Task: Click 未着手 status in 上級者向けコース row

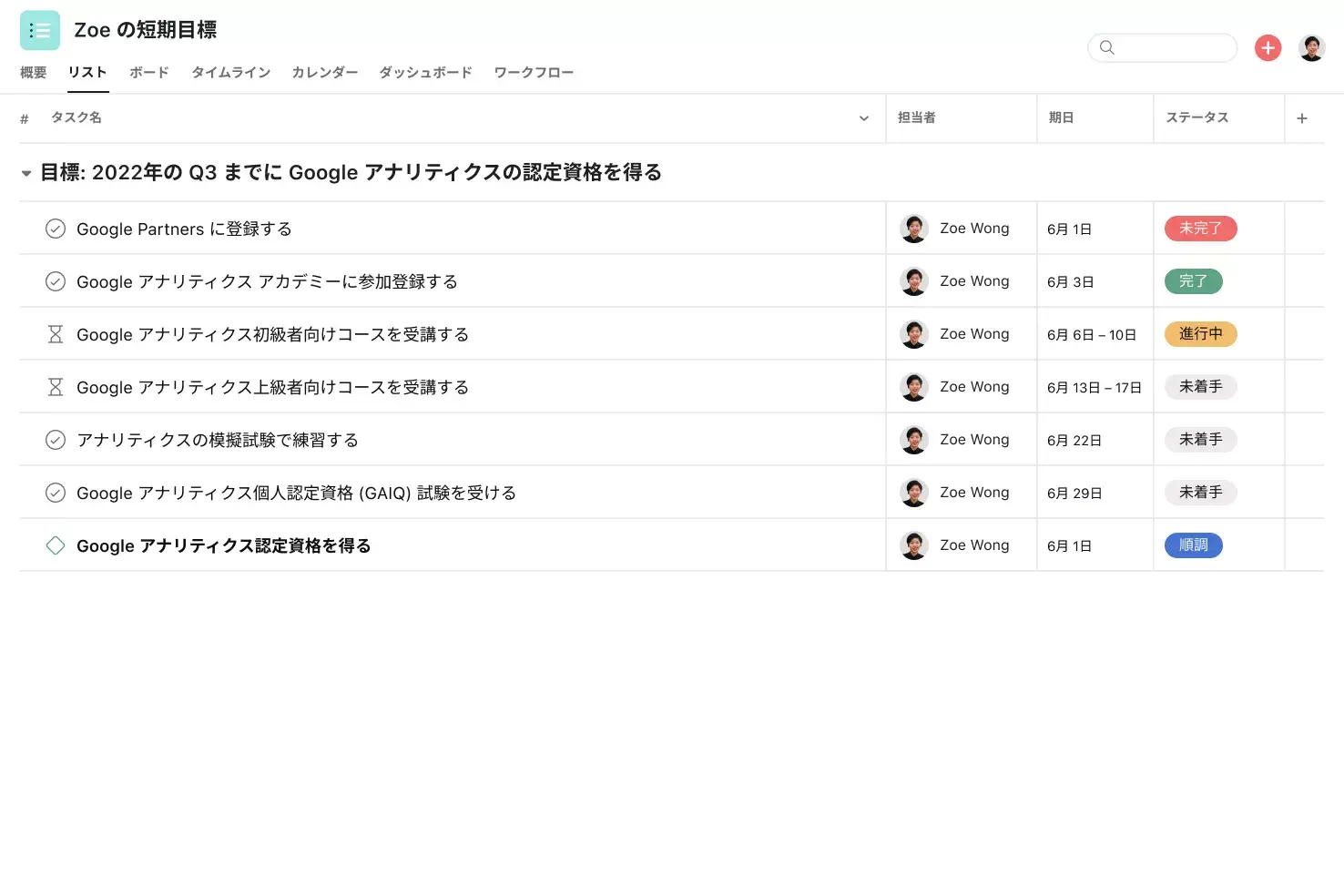Action: click(x=1201, y=387)
